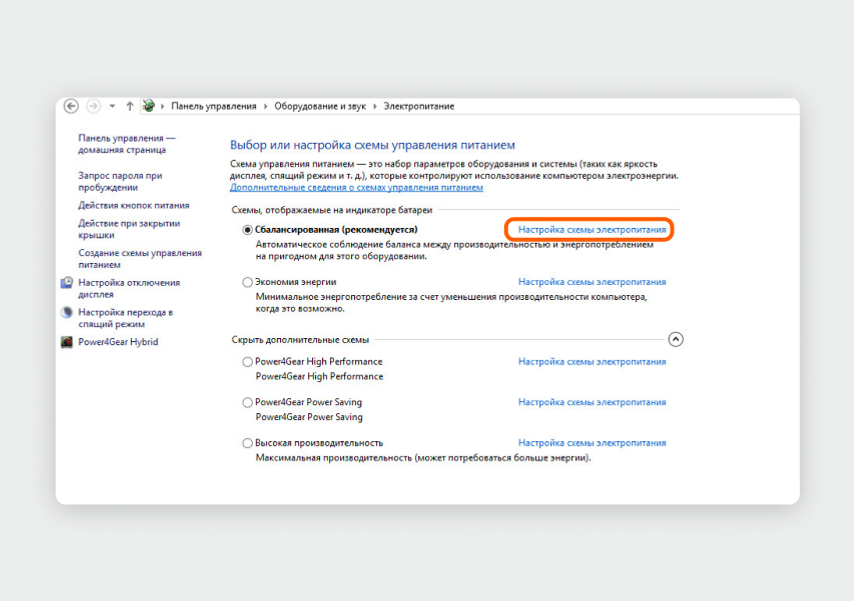Open plan settings for 'Сбалансированная'

(x=592, y=229)
